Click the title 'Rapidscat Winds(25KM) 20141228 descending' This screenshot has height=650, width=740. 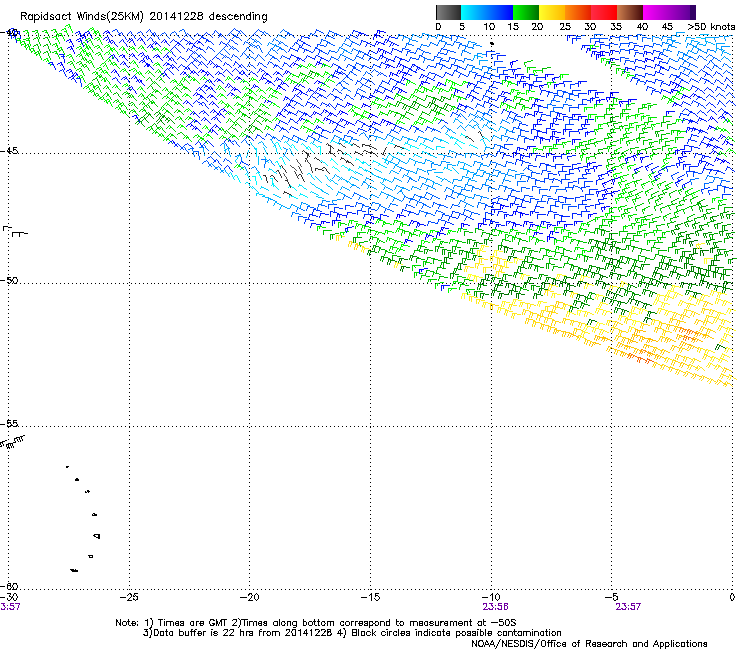point(144,16)
